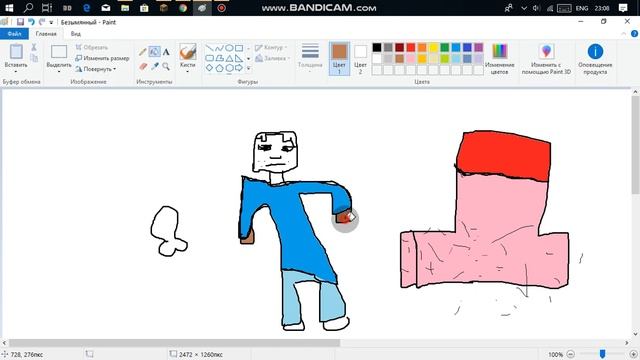This screenshot has height=360, width=640.
Task: Open the Action Center notifications icon
Action: [623, 8]
